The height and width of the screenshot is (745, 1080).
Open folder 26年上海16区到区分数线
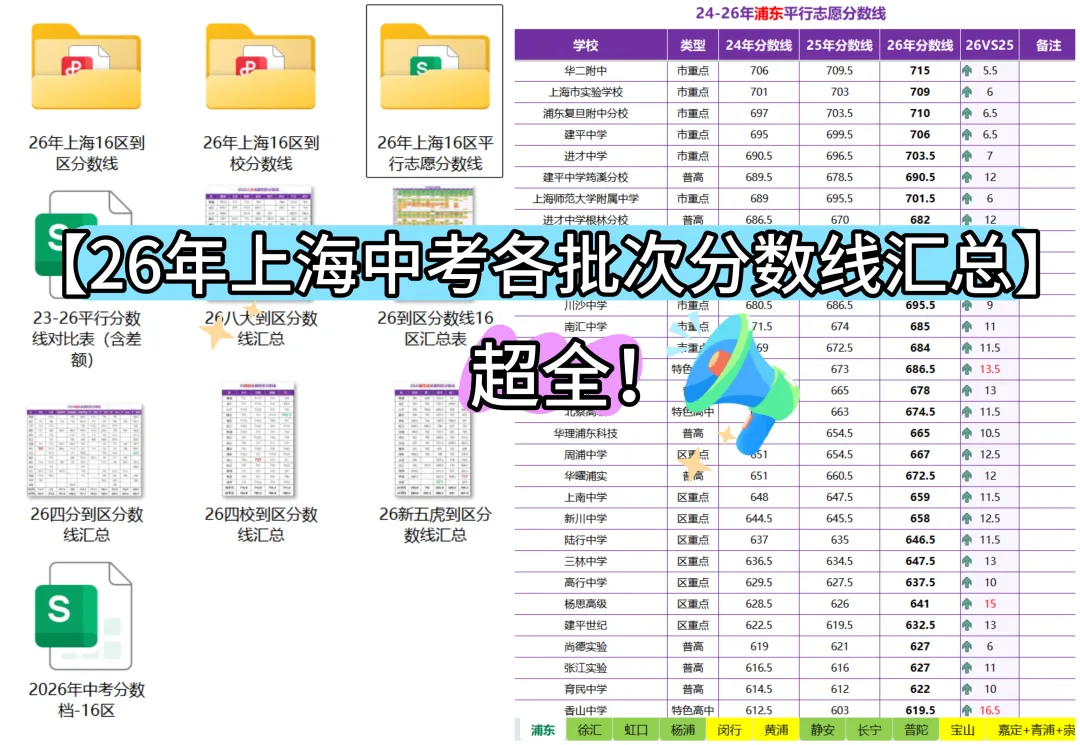coord(86,96)
